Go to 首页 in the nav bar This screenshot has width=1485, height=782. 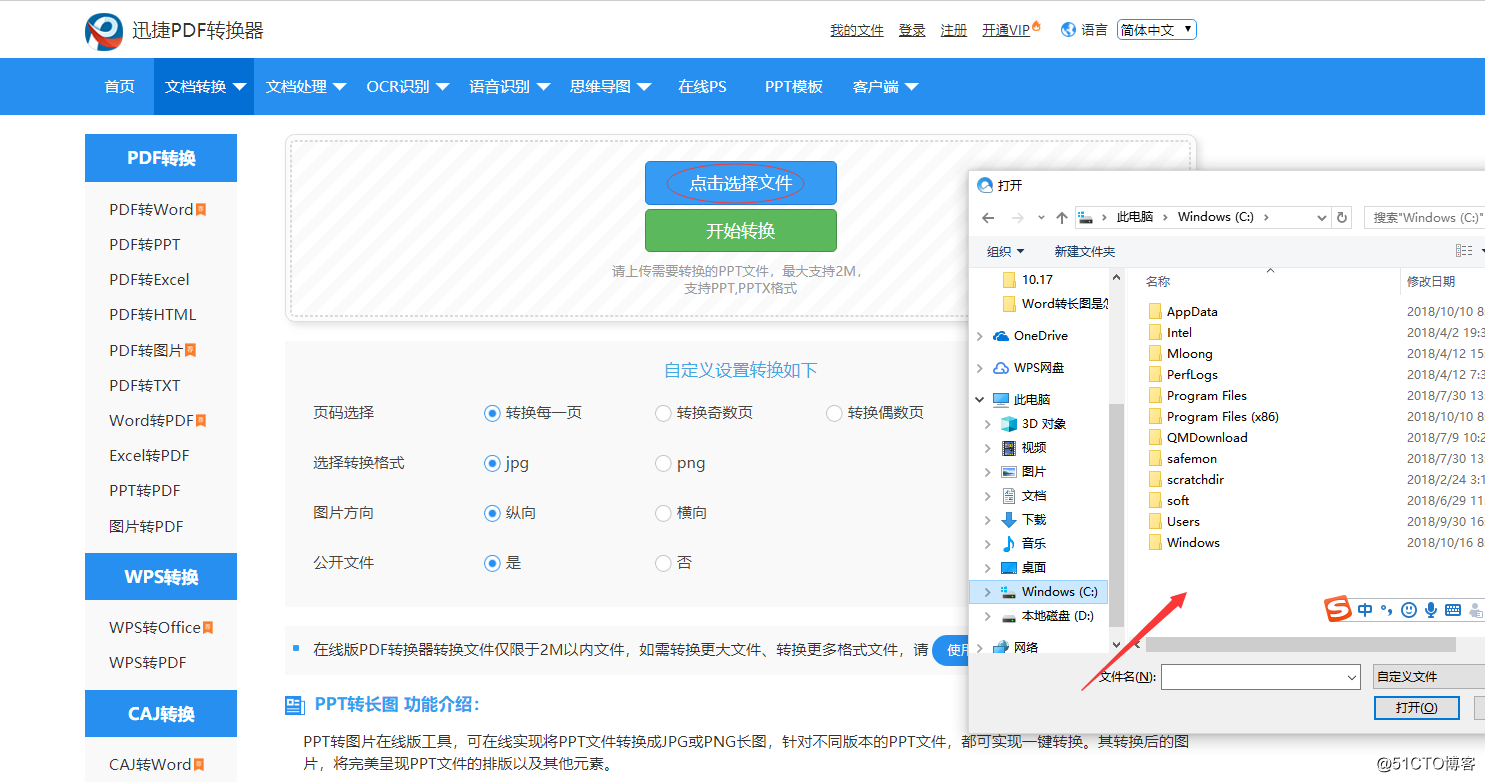coord(119,87)
